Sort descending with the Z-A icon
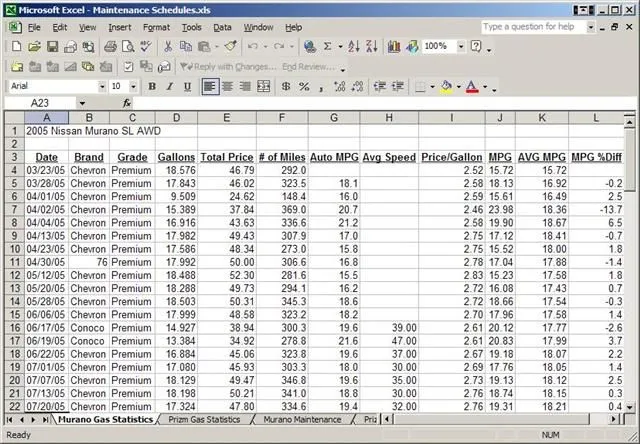640x444 pixels. (x=372, y=47)
